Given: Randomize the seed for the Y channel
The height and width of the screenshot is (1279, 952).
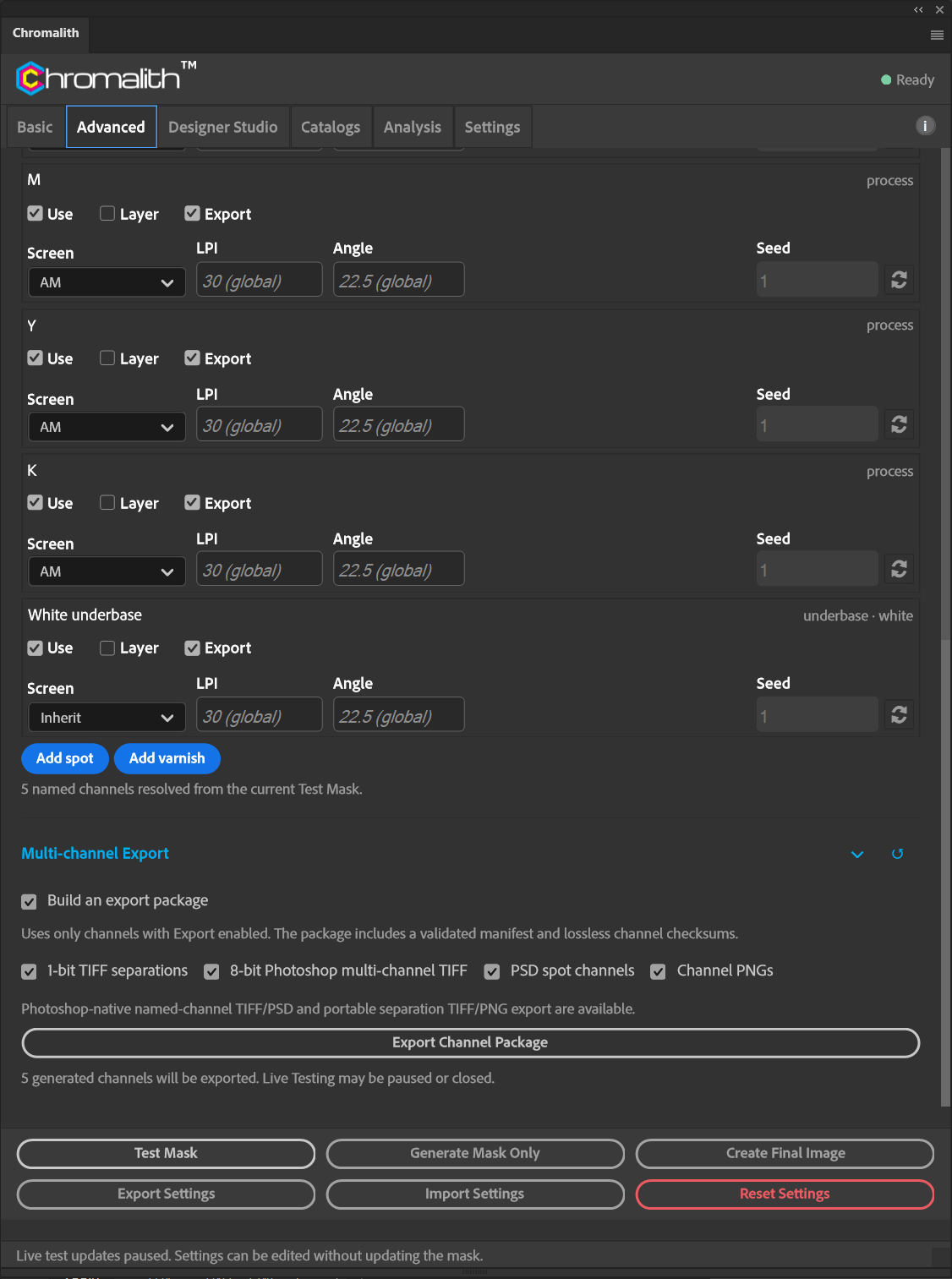Looking at the screenshot, I should [899, 424].
